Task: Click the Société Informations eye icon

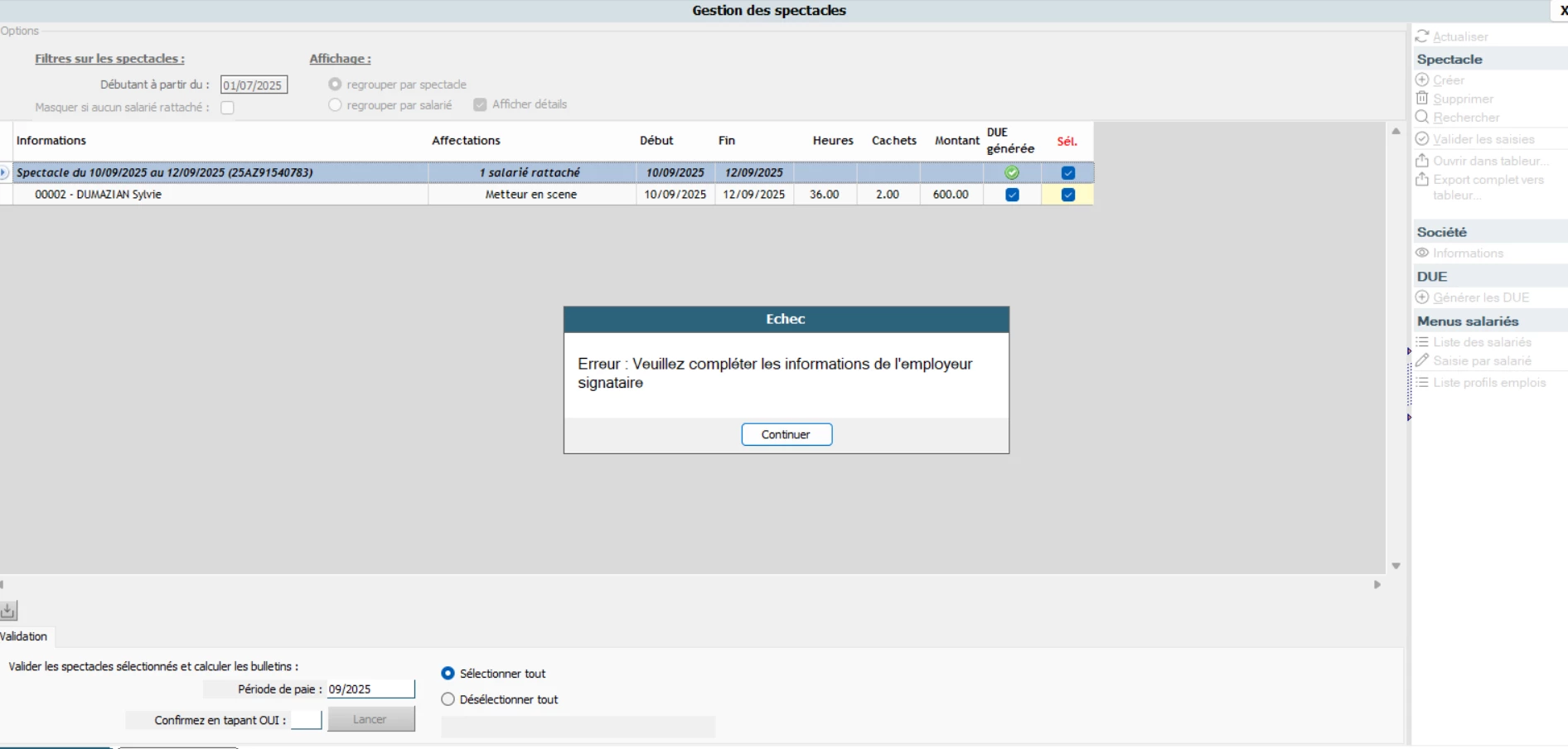Action: (1422, 253)
